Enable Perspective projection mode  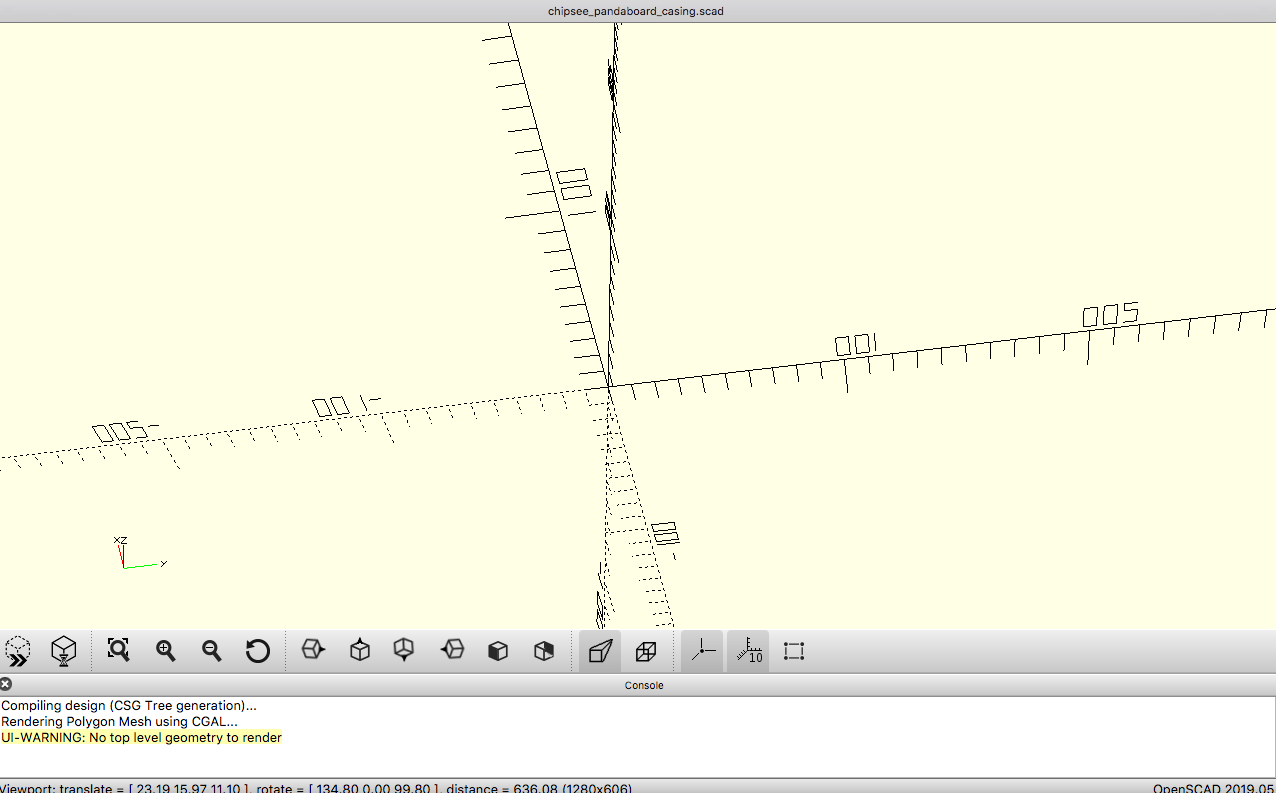pos(600,651)
